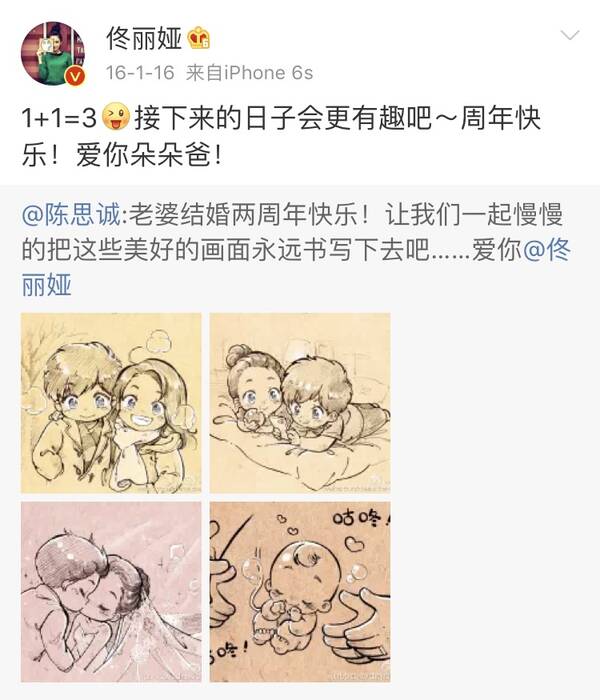Screen dimensions: 600x700
Task: Expand the post options chevron
Action: tap(570, 35)
